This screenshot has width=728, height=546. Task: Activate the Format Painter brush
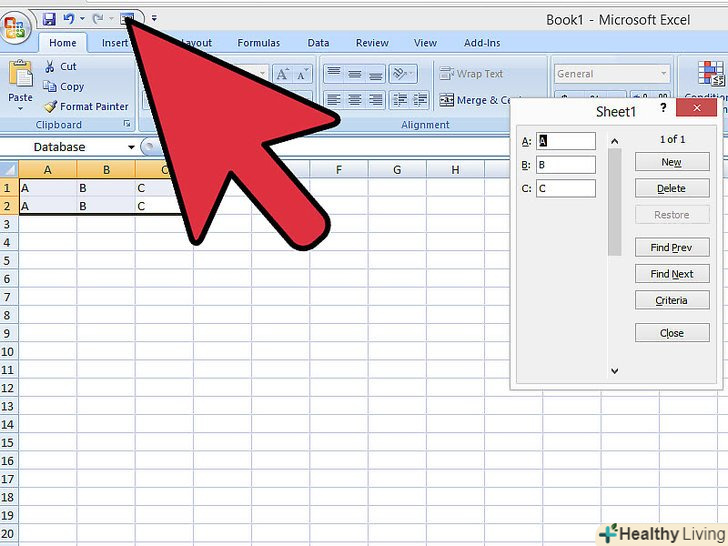click(86, 106)
